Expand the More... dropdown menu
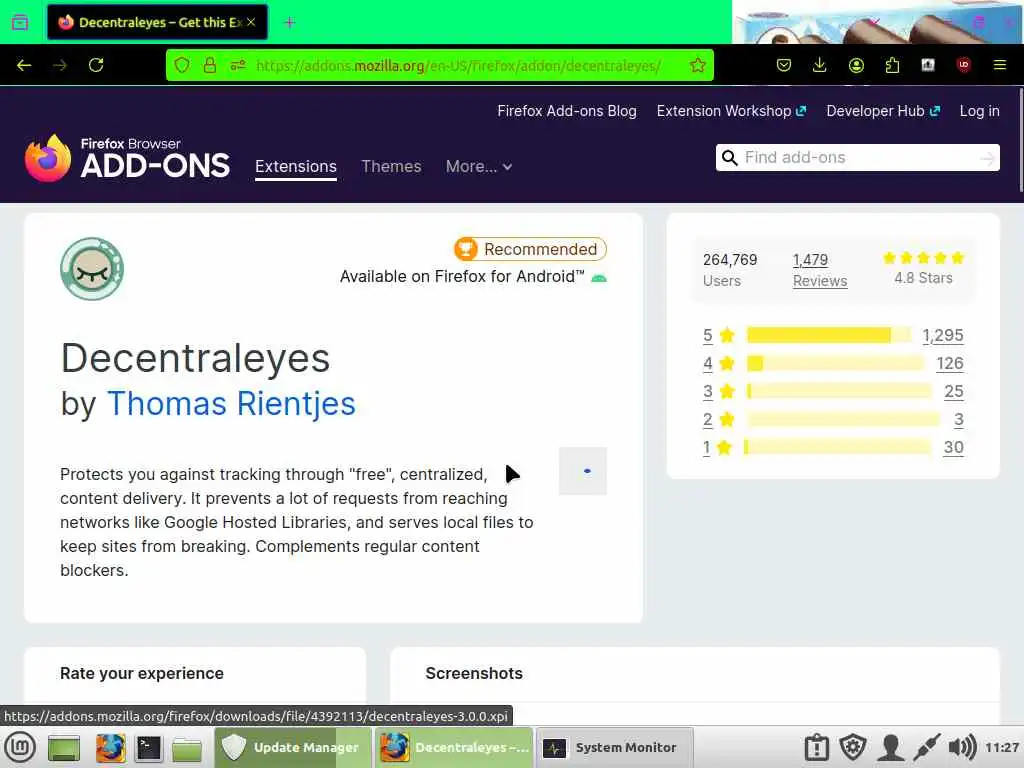The height and width of the screenshot is (768, 1024). [479, 167]
